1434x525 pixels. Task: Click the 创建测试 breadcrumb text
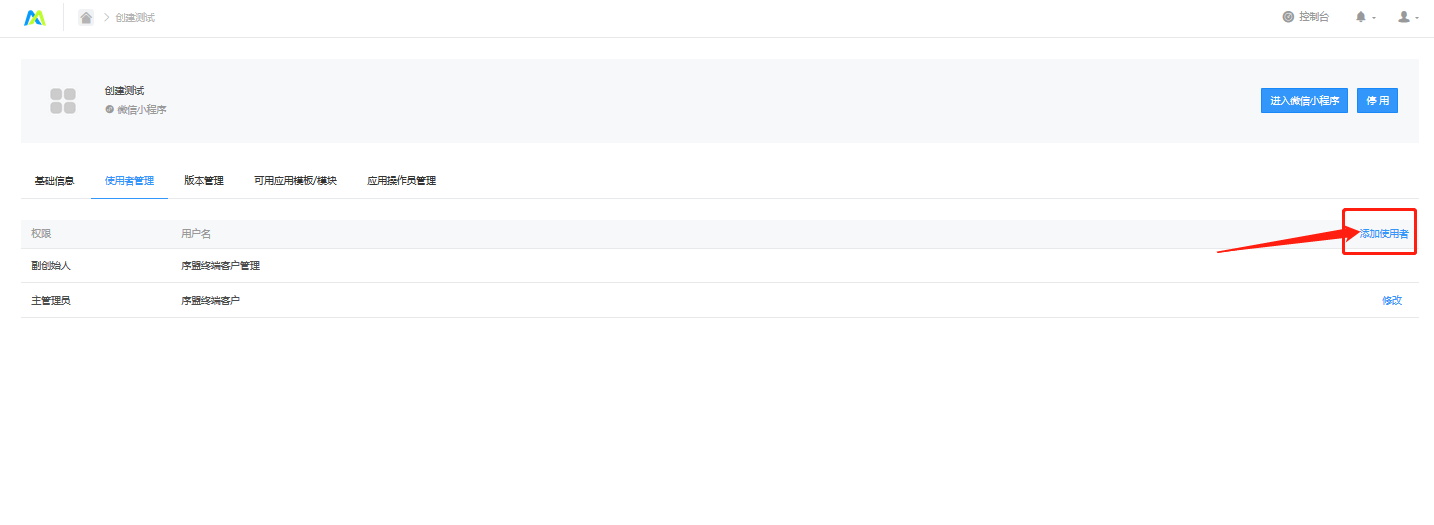coord(135,18)
